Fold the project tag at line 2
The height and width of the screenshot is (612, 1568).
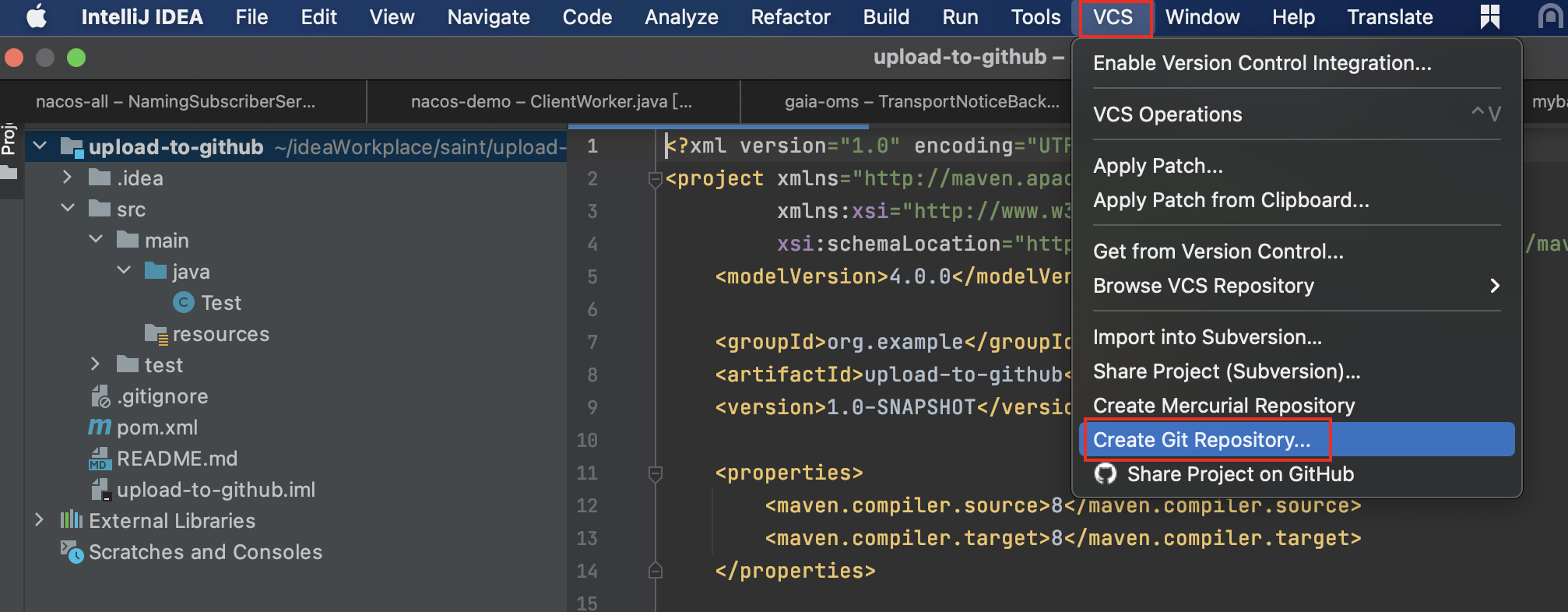coord(655,180)
